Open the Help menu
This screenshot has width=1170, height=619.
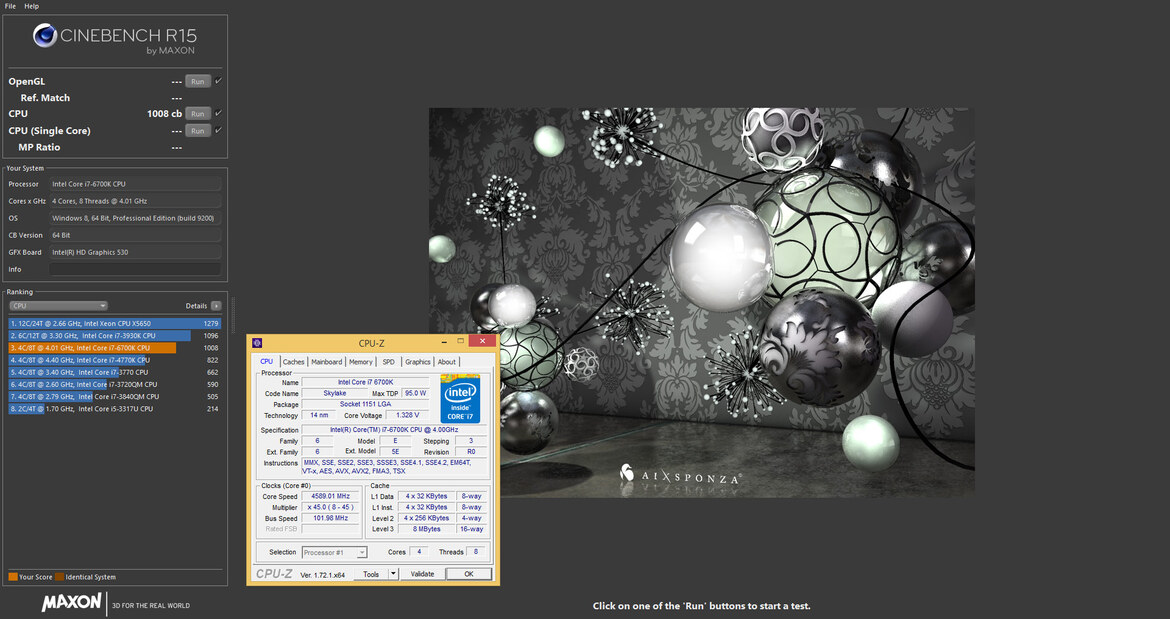click(x=31, y=6)
